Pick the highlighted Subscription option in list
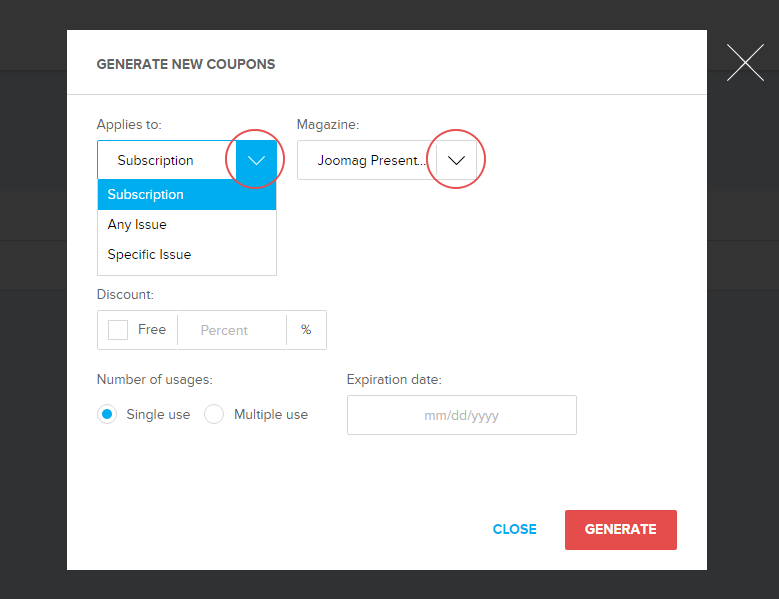Viewport: 779px width, 599px height. (186, 195)
